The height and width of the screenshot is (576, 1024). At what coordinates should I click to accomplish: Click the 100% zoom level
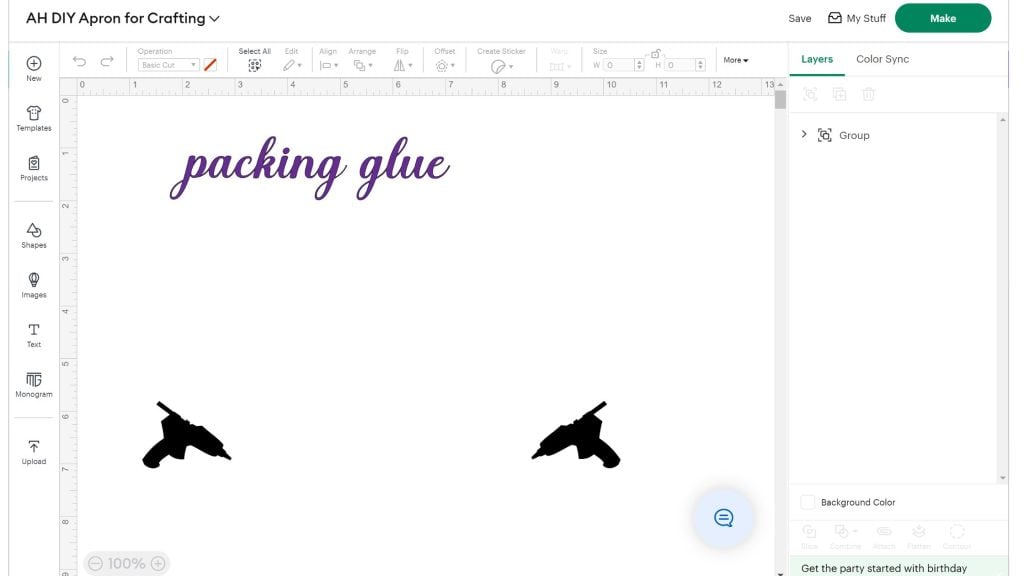click(x=126, y=563)
